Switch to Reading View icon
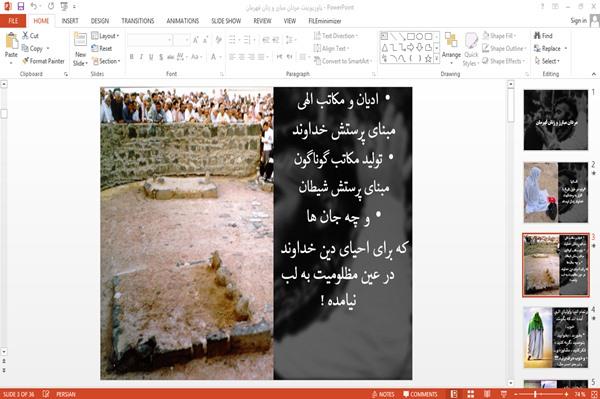The image size is (600, 399). [487, 394]
